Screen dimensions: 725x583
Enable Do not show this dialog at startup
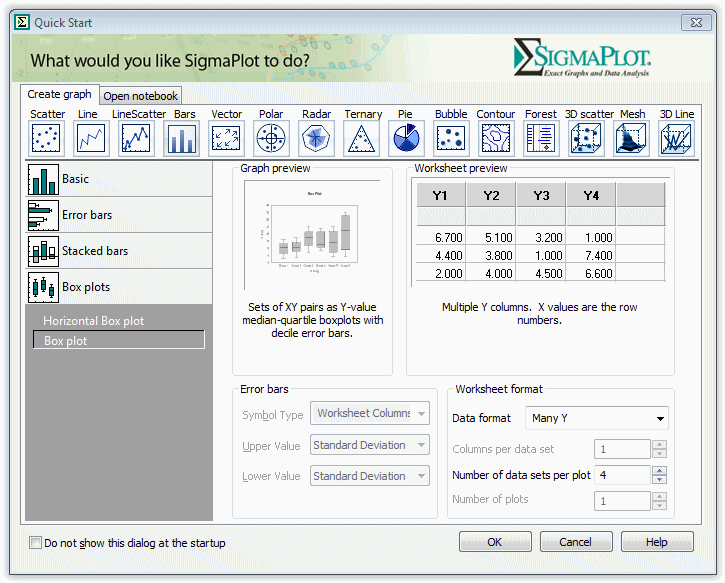click(35, 542)
